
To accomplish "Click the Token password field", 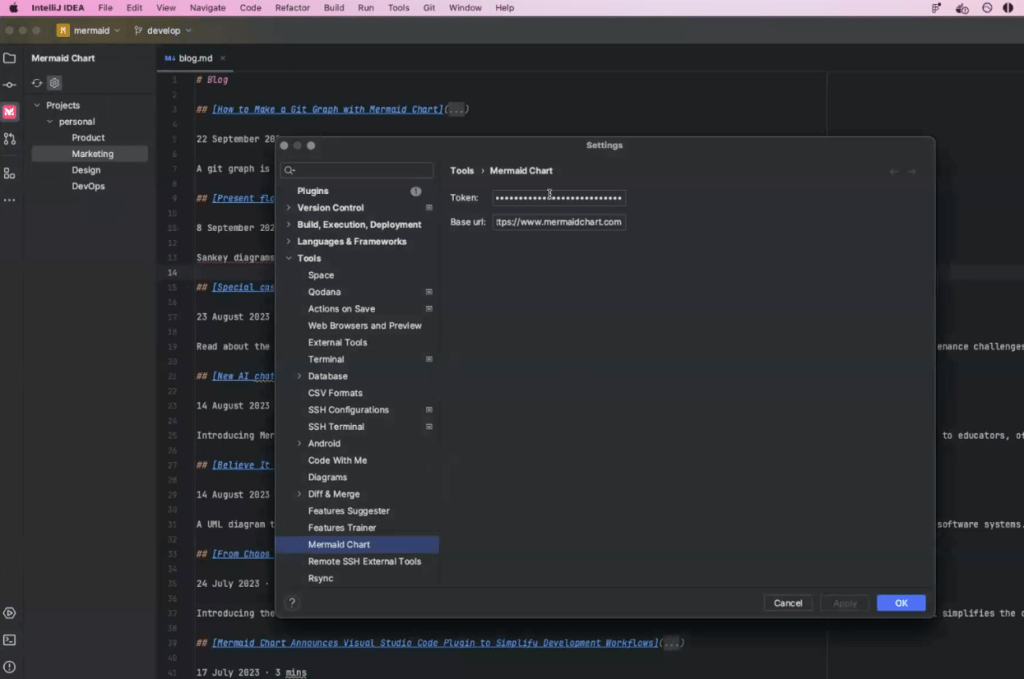I will [559, 198].
